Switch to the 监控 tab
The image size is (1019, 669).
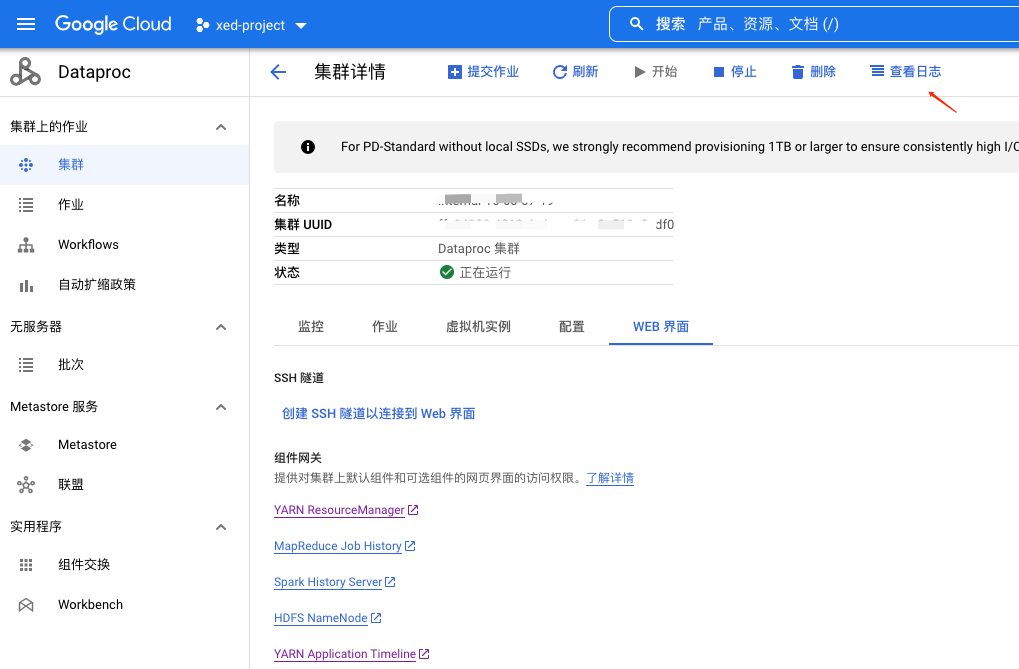click(311, 327)
